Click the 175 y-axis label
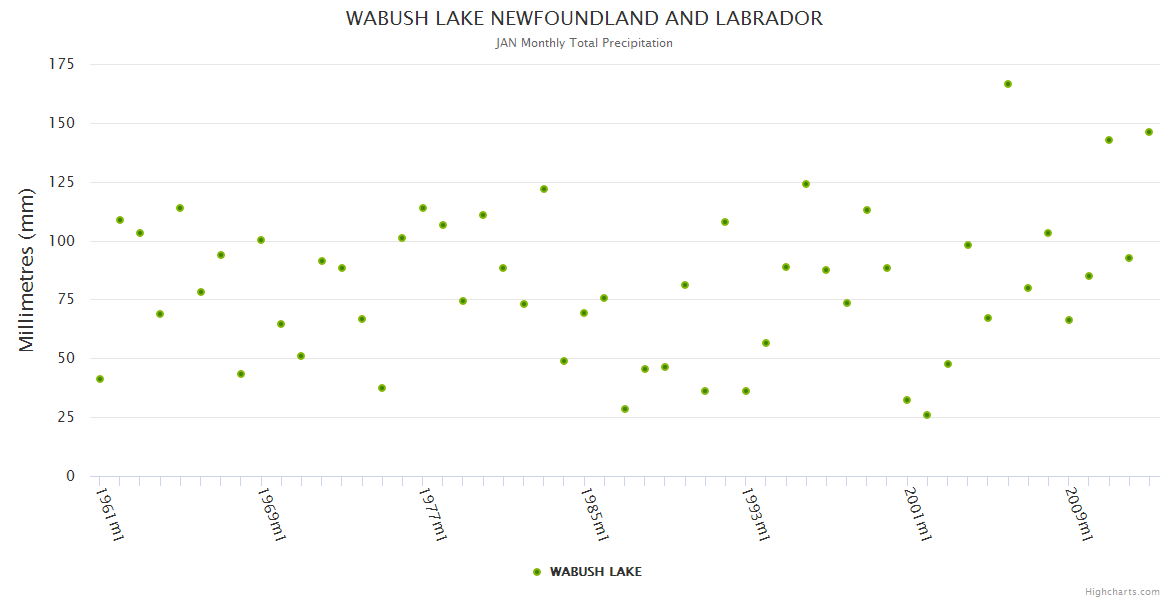The height and width of the screenshot is (600, 1170). click(62, 64)
